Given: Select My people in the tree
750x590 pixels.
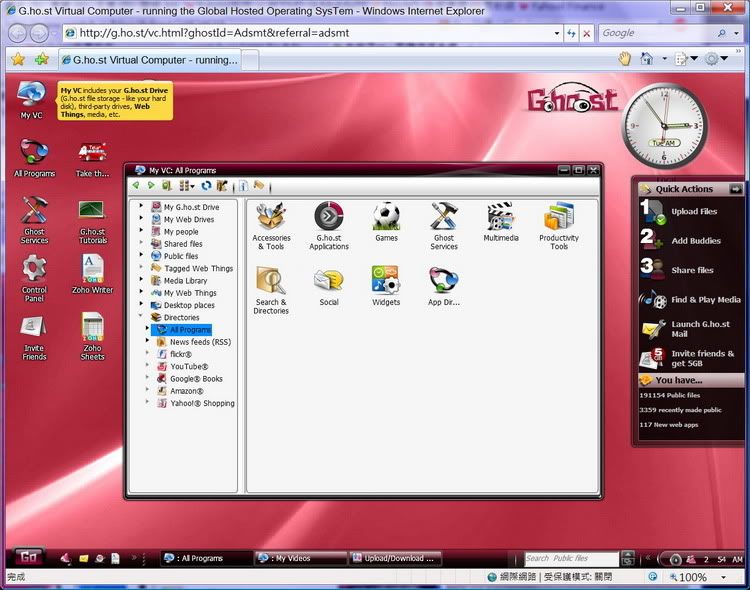Looking at the screenshot, I should [x=181, y=232].
